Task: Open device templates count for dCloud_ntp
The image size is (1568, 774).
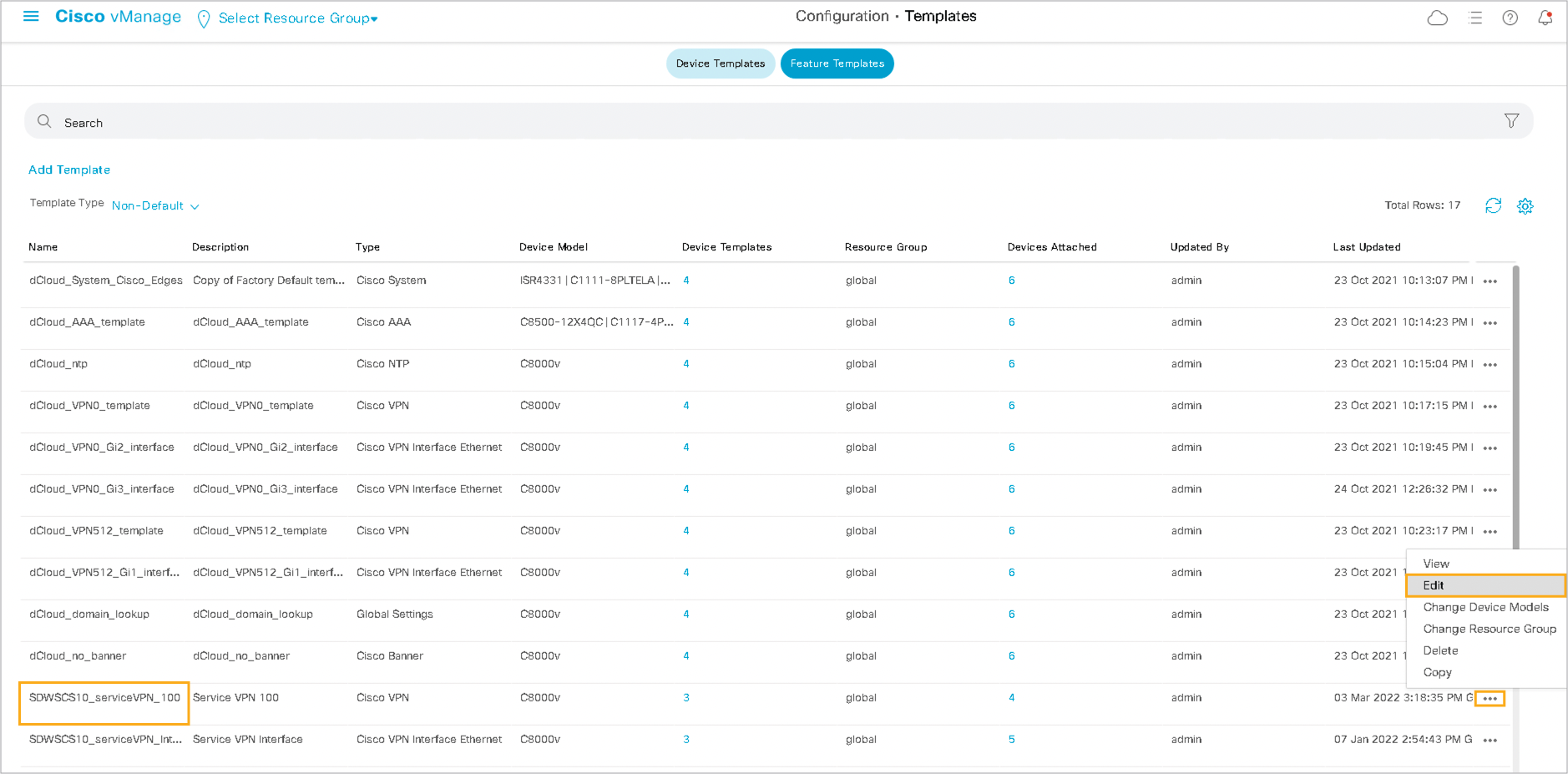Action: pos(686,364)
